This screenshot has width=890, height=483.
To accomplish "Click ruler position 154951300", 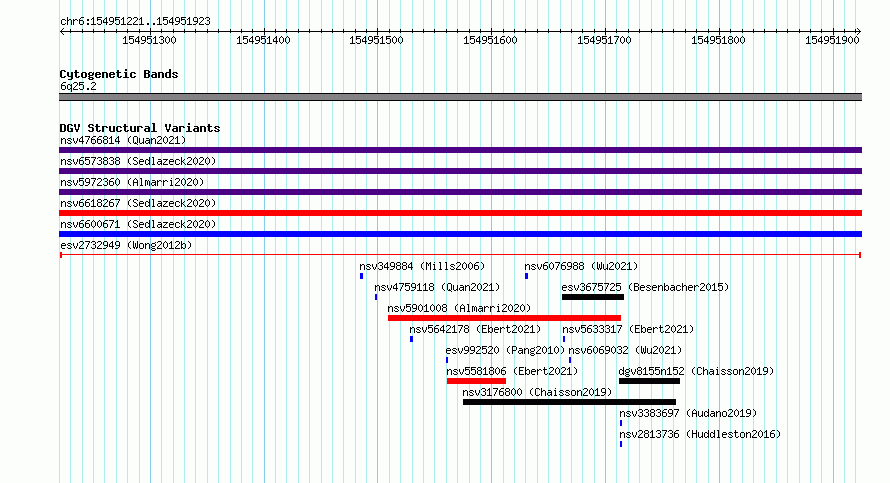I will point(149,40).
